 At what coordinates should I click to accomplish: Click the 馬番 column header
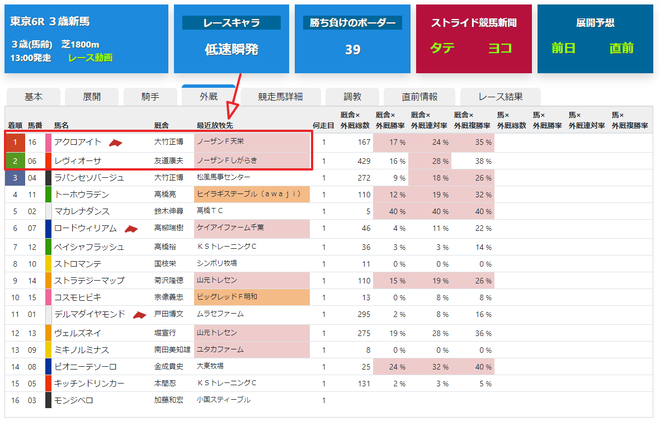35,125
